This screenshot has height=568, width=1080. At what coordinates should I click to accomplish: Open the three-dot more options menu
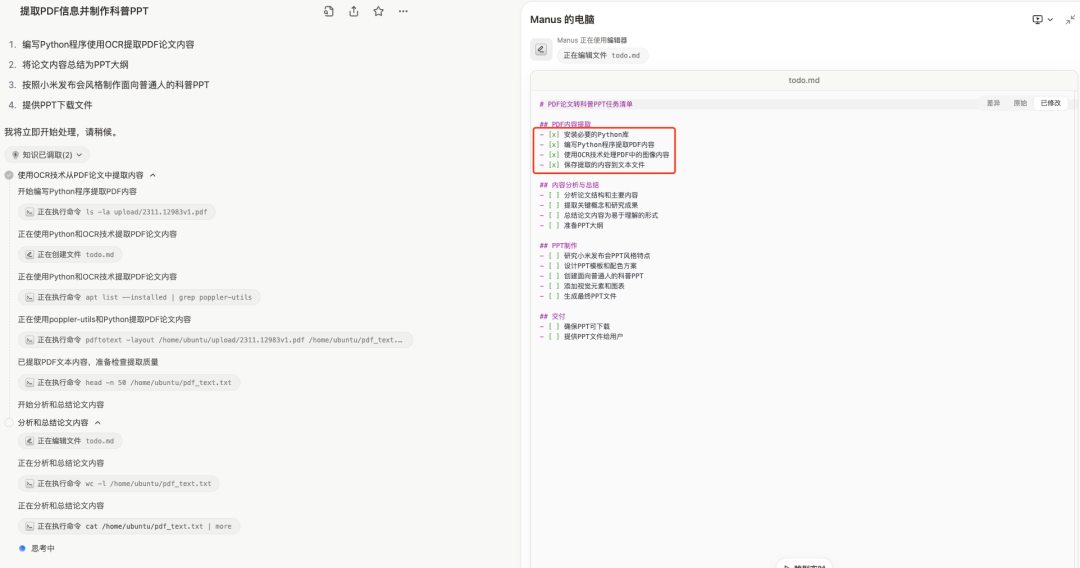(x=403, y=11)
